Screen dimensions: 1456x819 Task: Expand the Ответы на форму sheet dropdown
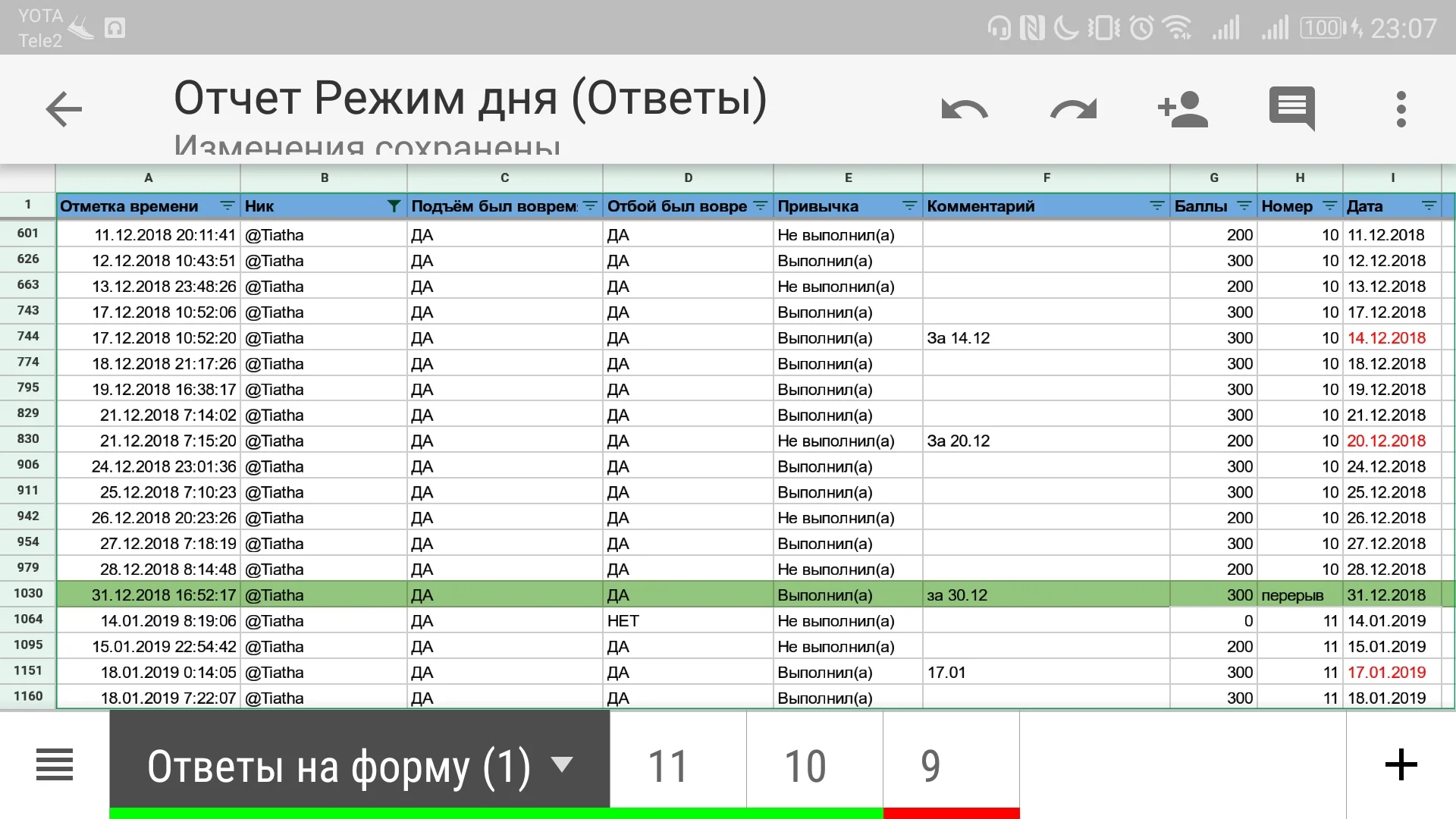click(x=562, y=766)
